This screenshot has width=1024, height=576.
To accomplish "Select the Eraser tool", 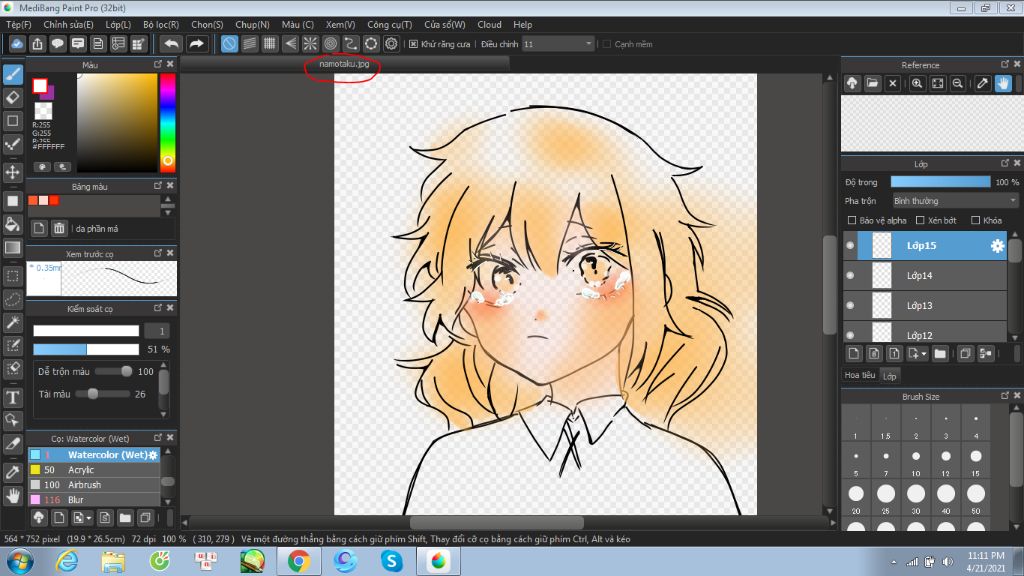I will click(x=12, y=98).
